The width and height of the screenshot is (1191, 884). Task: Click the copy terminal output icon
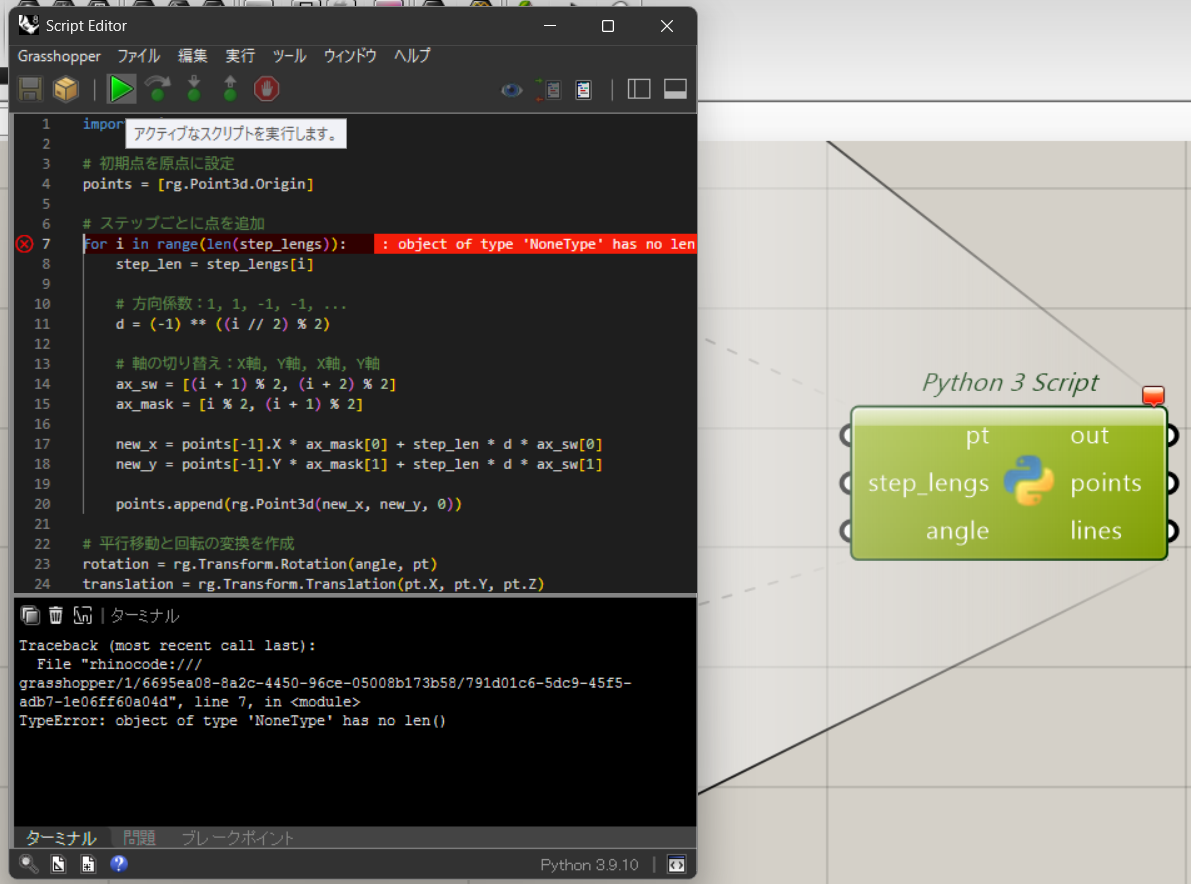pos(30,615)
